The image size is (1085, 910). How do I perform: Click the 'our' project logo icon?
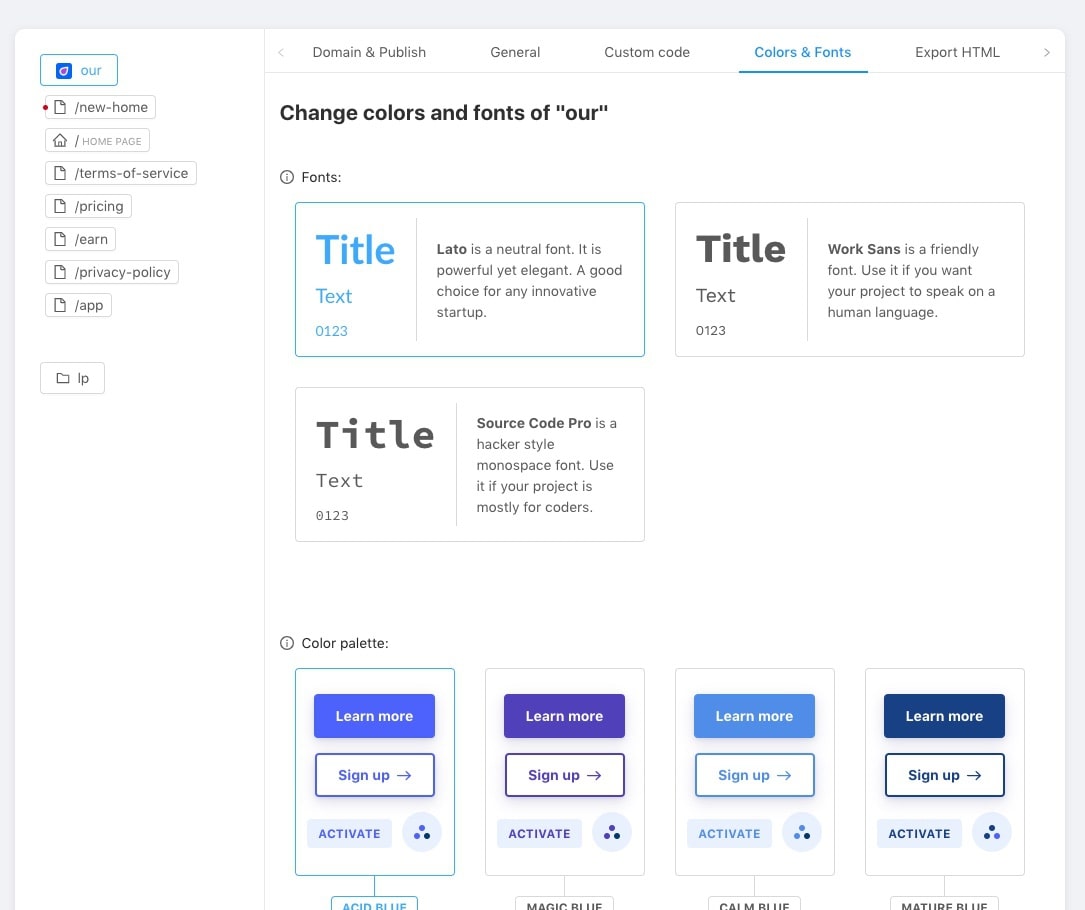click(64, 71)
